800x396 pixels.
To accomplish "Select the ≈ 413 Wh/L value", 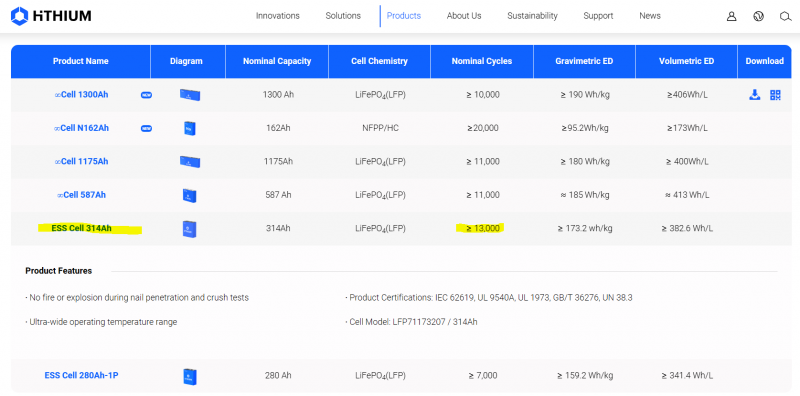I will pyautogui.click(x=687, y=195).
